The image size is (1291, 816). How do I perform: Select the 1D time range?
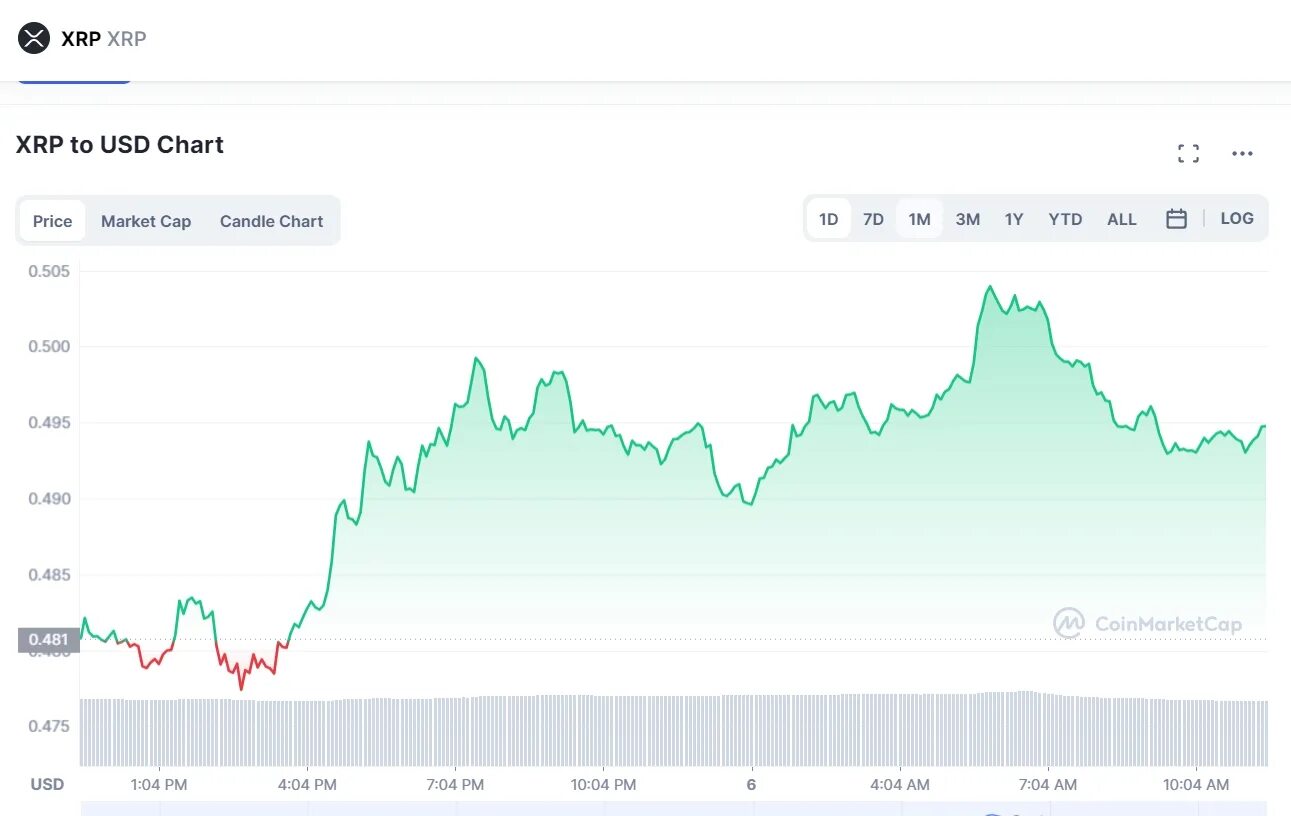click(828, 219)
